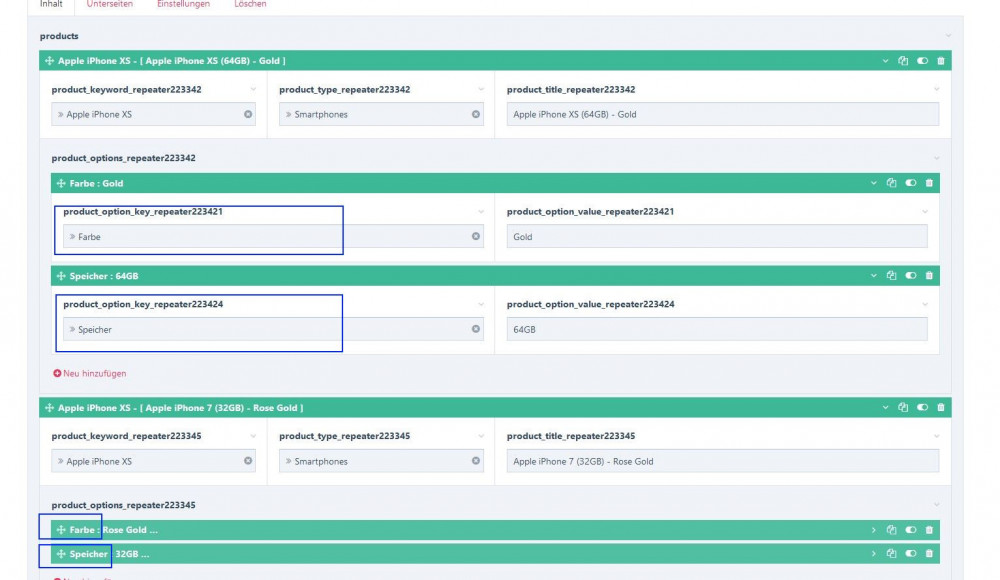Toggle publish switch on Farbe : Gold row
1000x580 pixels.
point(910,183)
